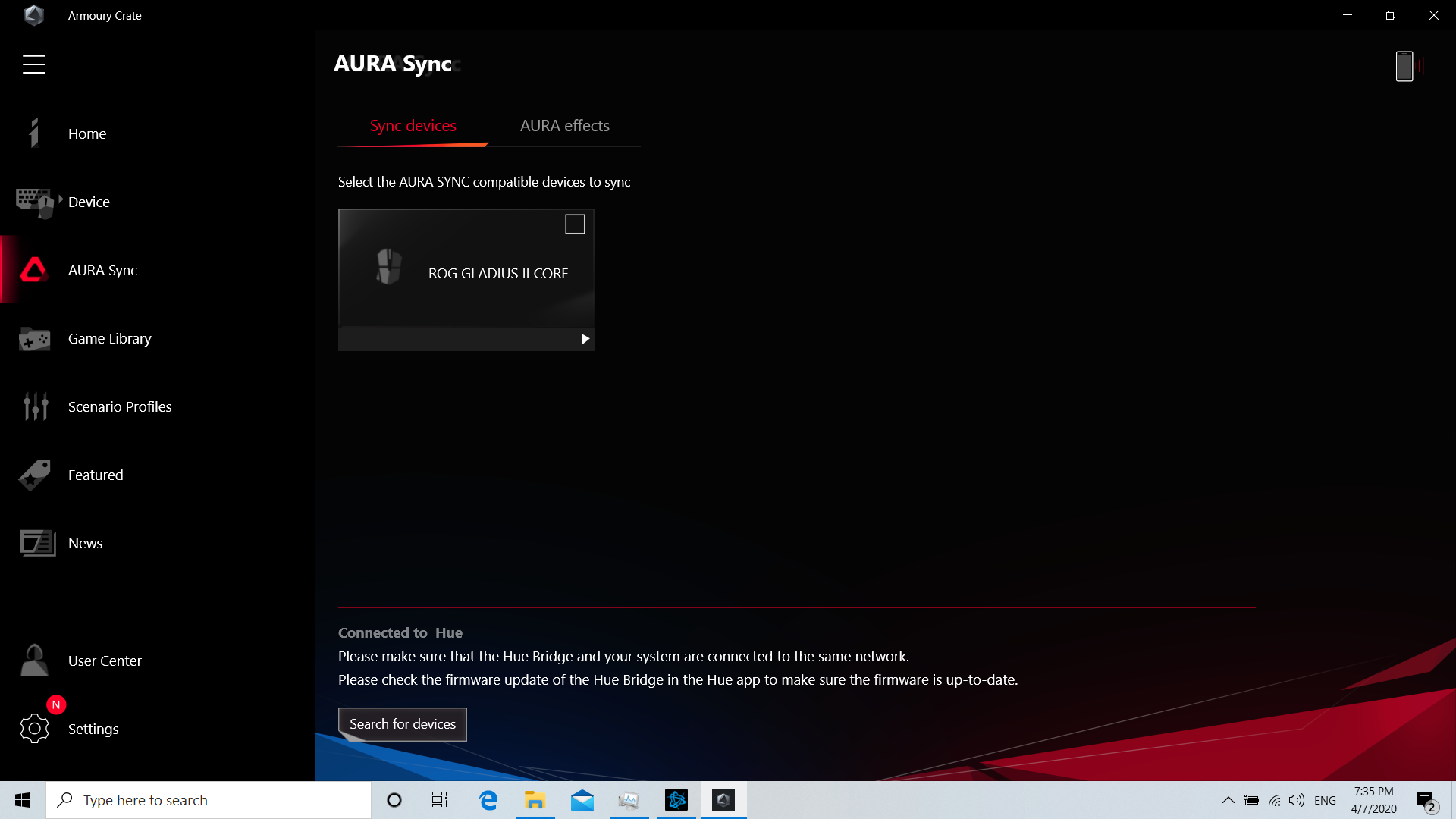
Task: Click the mobile device connection icon
Action: point(1409,66)
